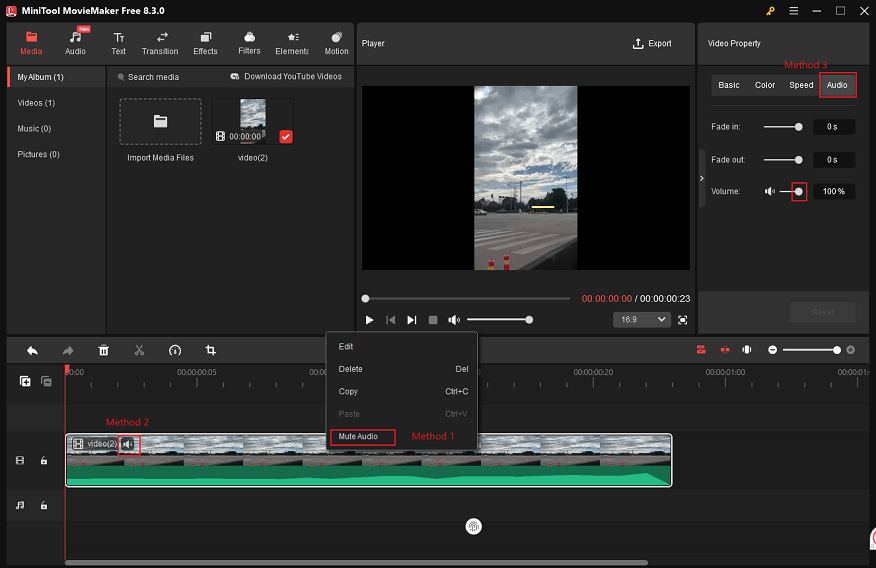Click the Undo arrow in timeline toolbar
Viewport: 876px width, 568px height.
[x=32, y=351]
